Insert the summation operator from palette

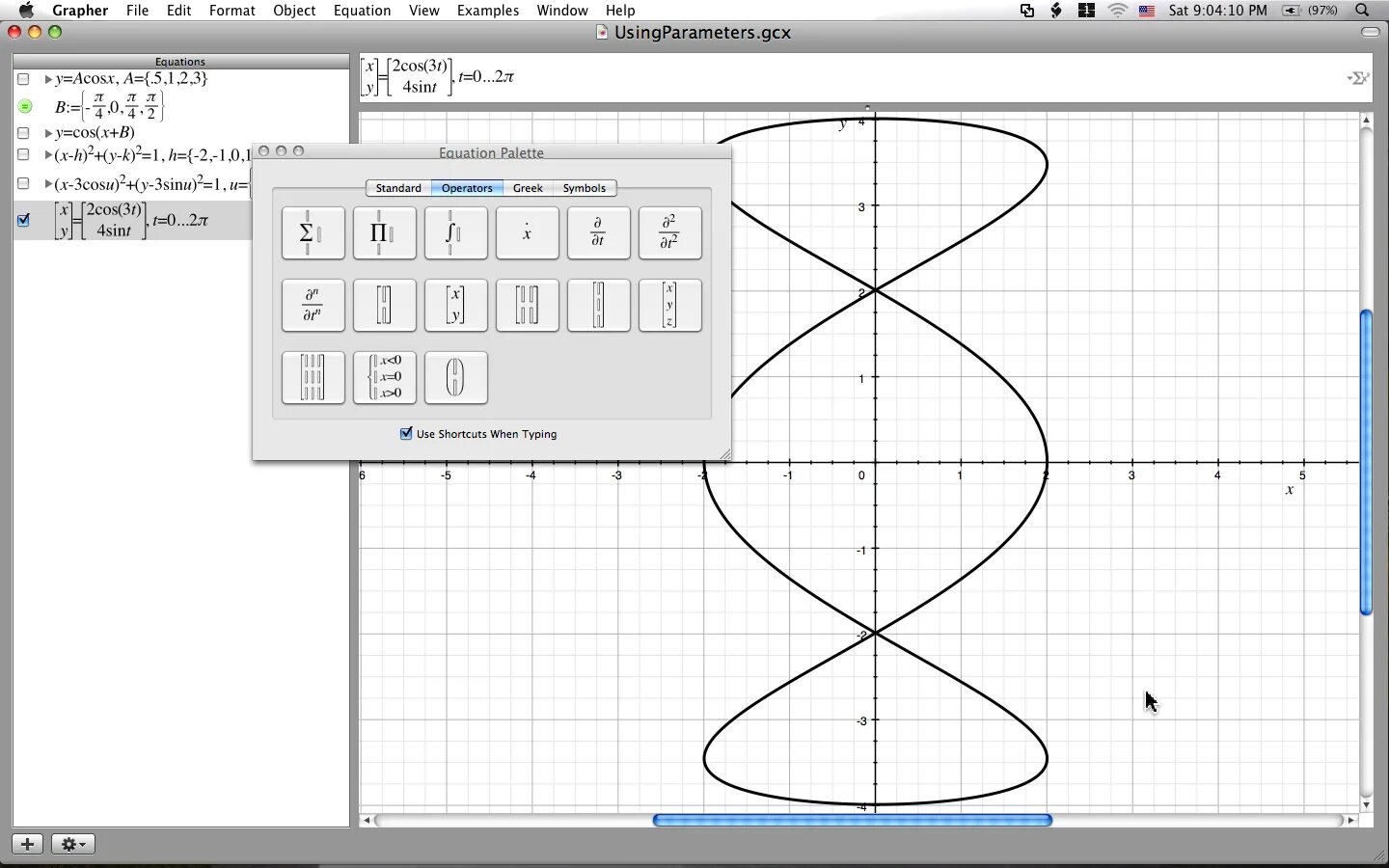coord(313,233)
